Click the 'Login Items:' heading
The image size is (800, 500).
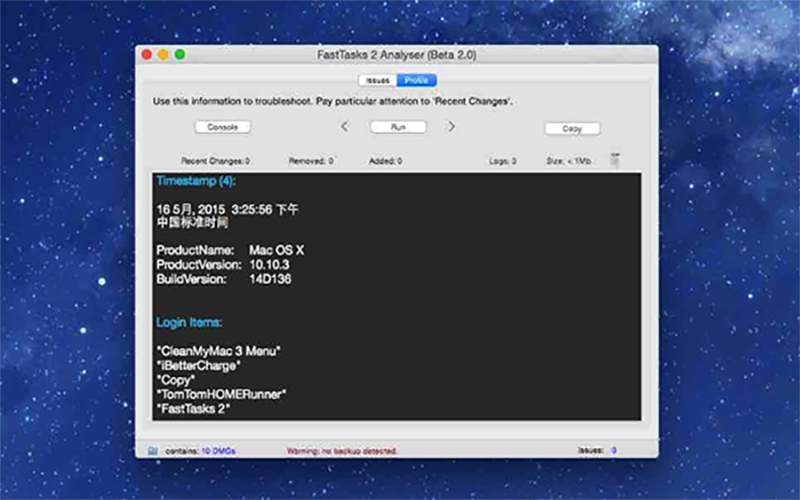(x=189, y=322)
